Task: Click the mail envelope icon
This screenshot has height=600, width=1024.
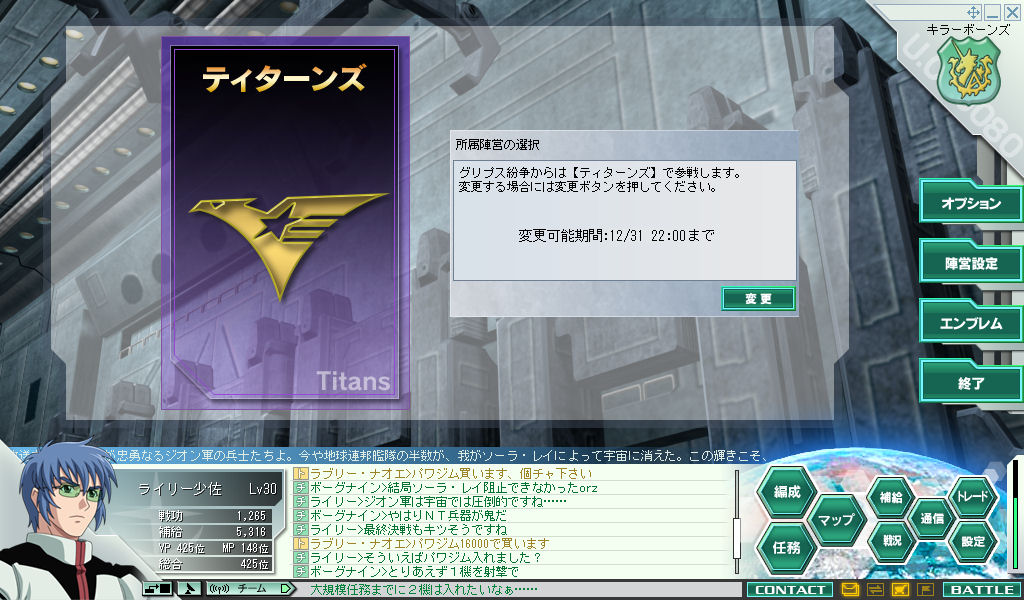Action: click(850, 590)
